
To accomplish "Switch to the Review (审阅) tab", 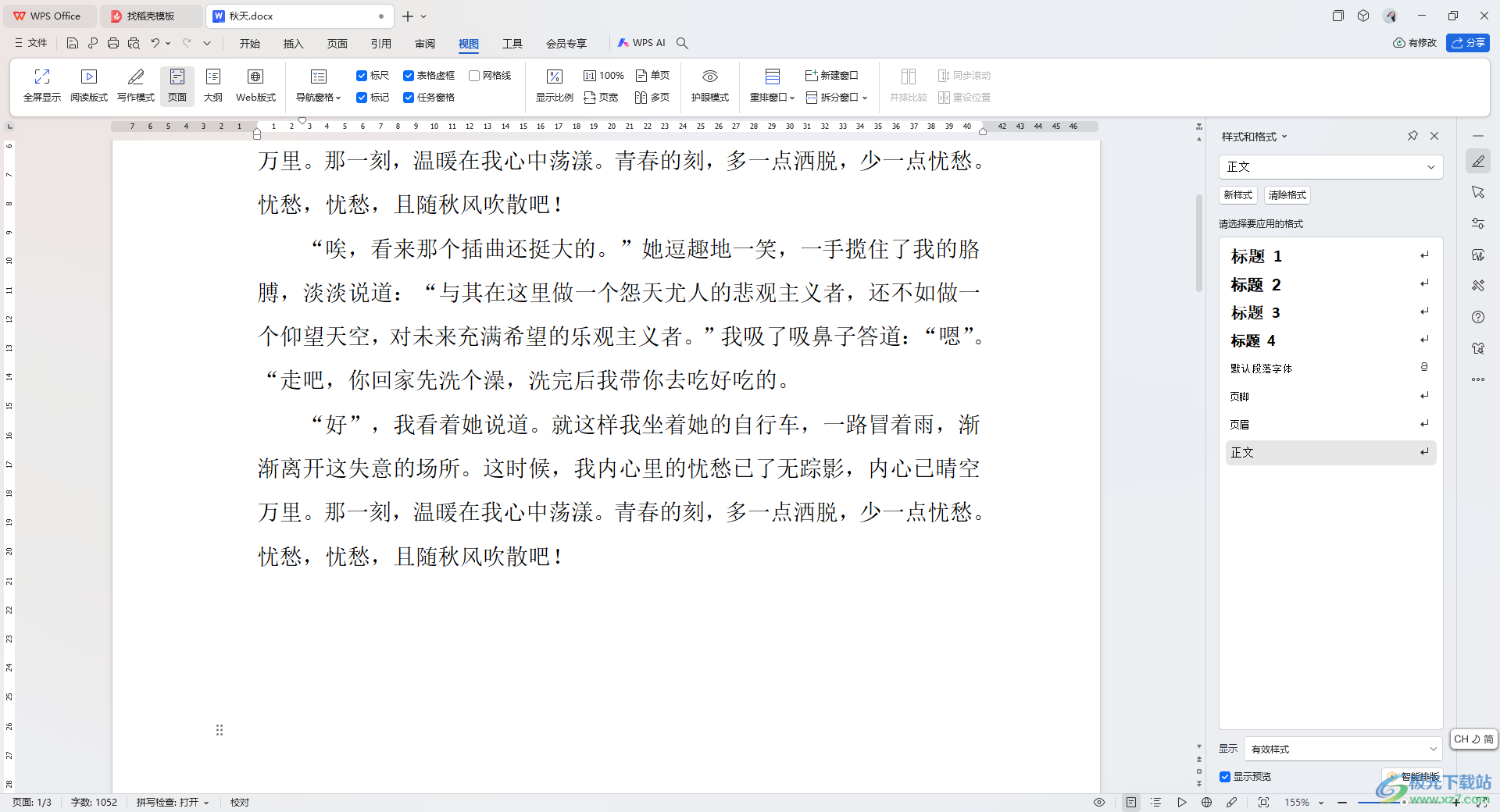I will coord(425,44).
